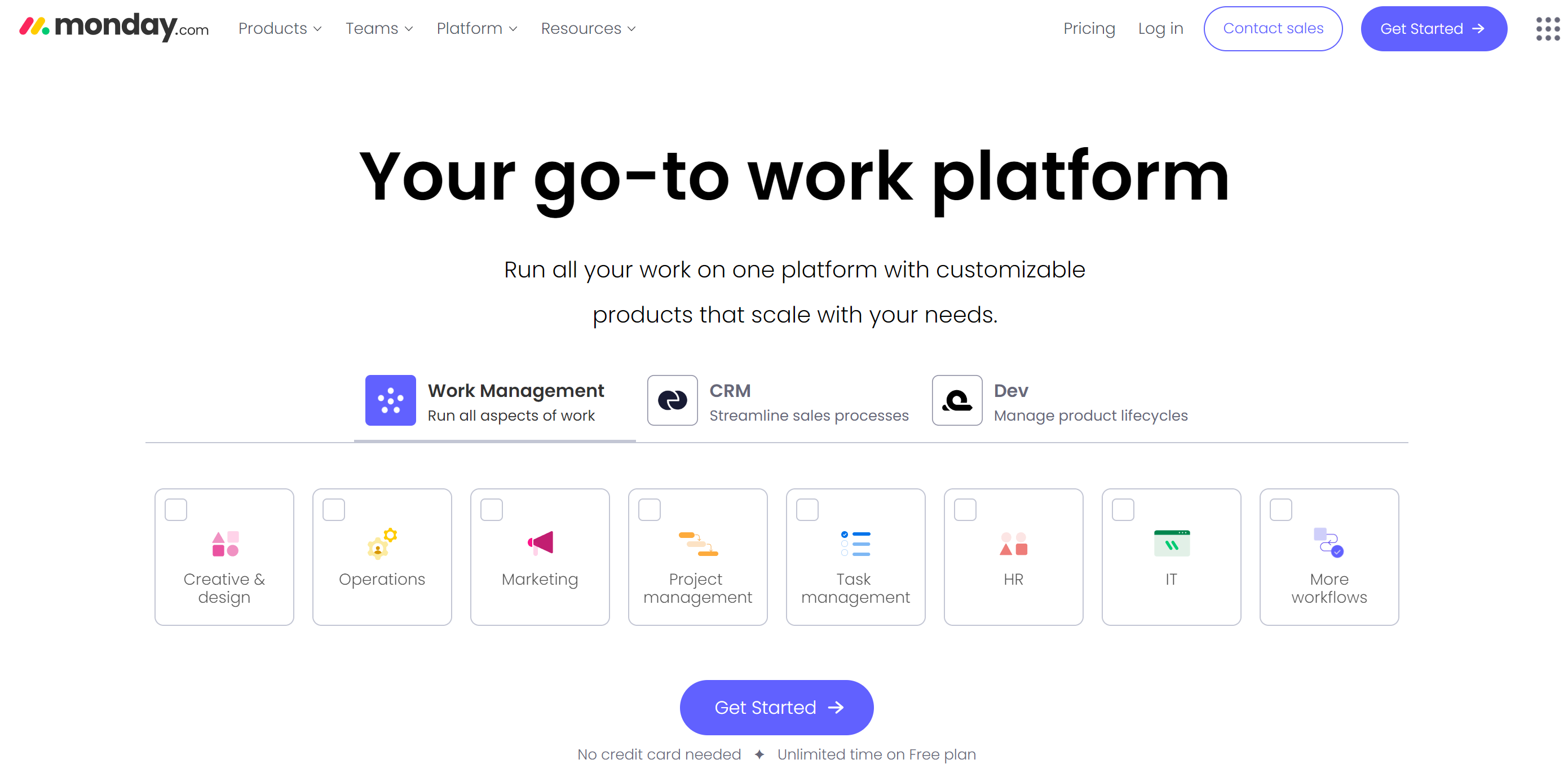Click the Creative & design workflow icon
This screenshot has height=777, width=1568.
(x=224, y=545)
